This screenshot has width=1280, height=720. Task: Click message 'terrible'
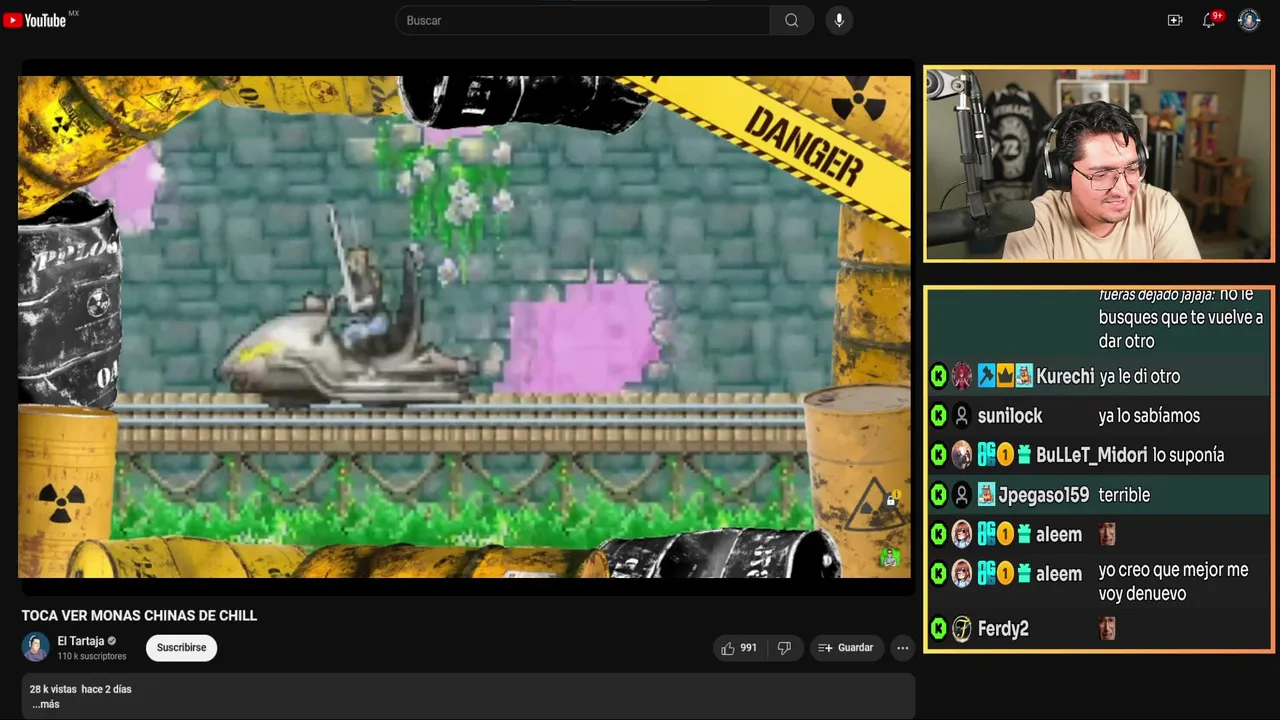tap(1124, 495)
